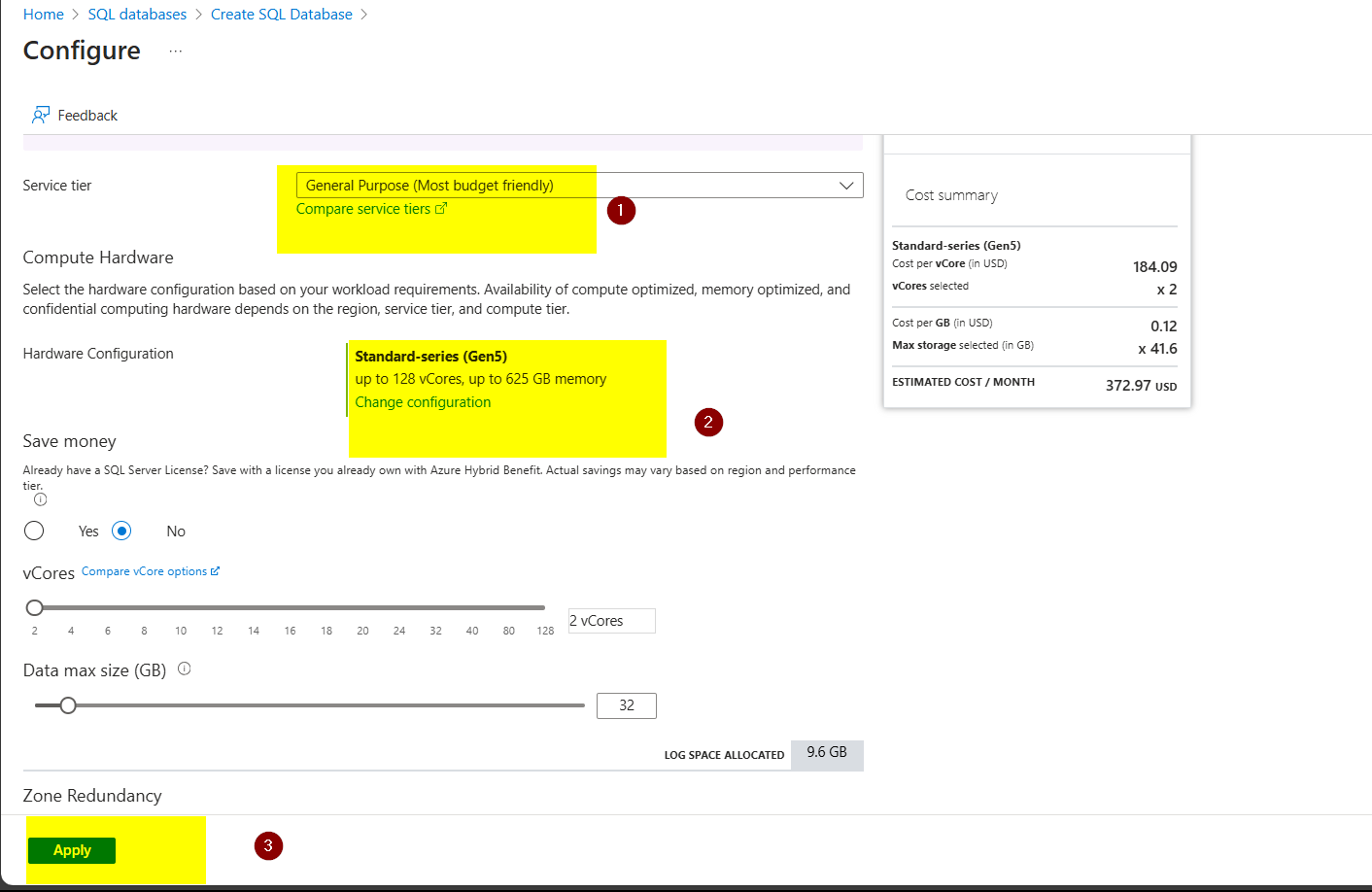The width and height of the screenshot is (1372, 892).
Task: Click external link icon on Compare service tiers
Action: point(442,208)
